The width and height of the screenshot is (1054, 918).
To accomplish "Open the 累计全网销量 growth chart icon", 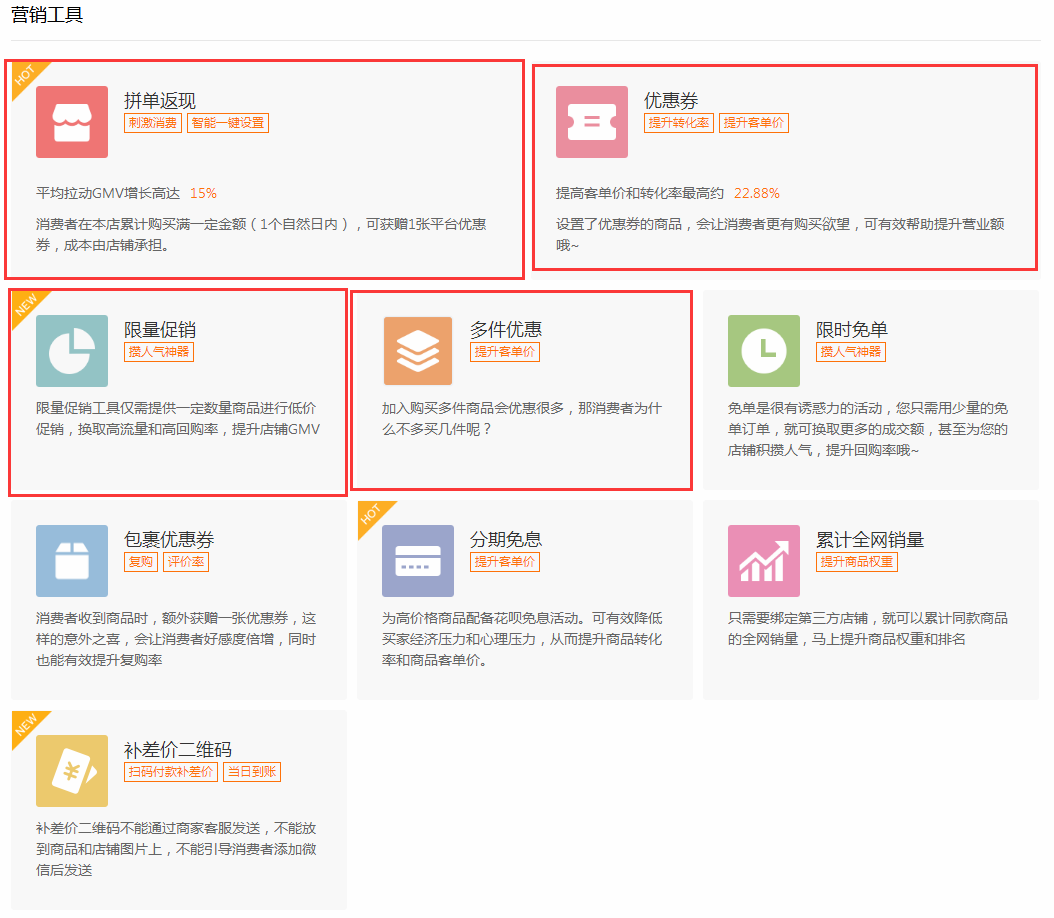I will pyautogui.click(x=764, y=560).
